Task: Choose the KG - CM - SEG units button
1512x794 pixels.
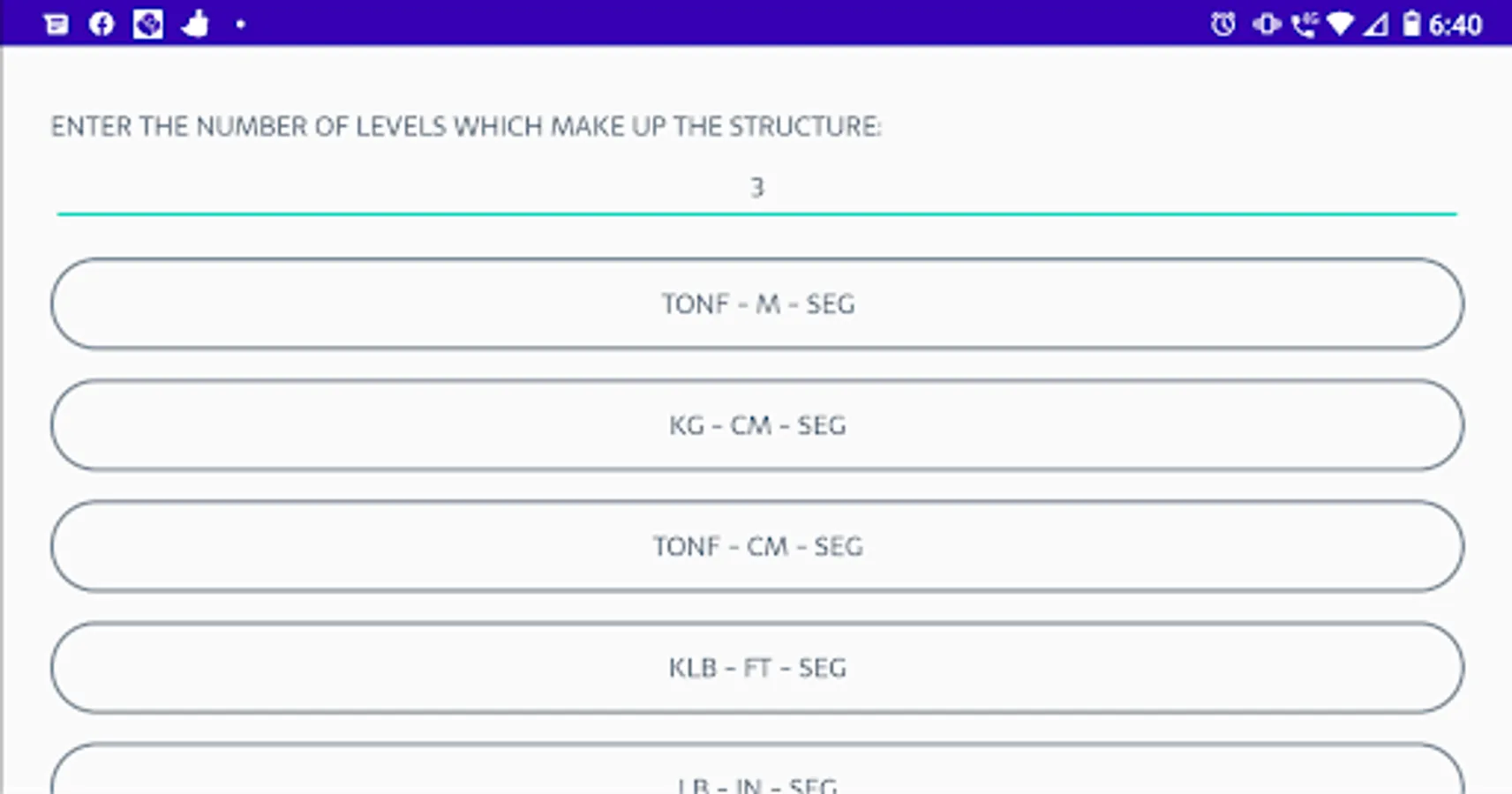Action: 756,425
